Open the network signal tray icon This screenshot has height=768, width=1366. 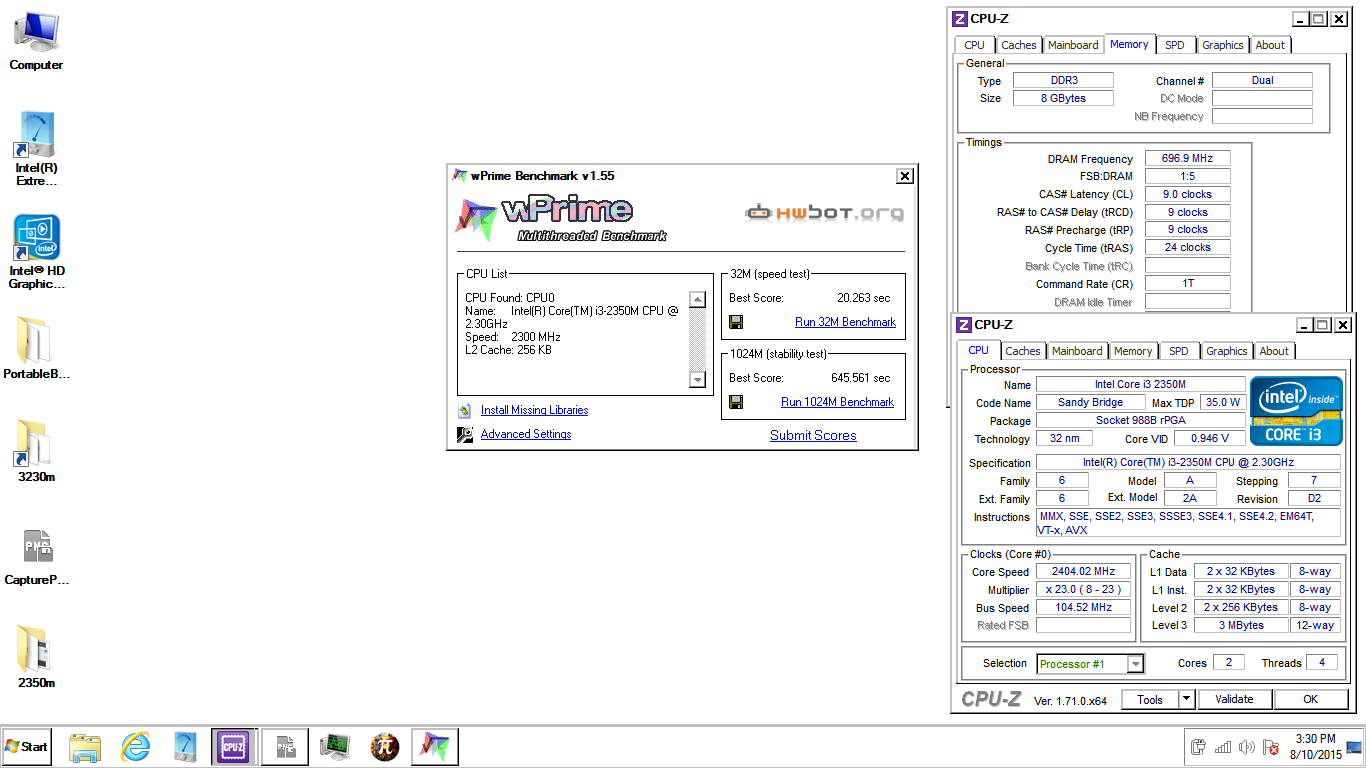click(1222, 747)
